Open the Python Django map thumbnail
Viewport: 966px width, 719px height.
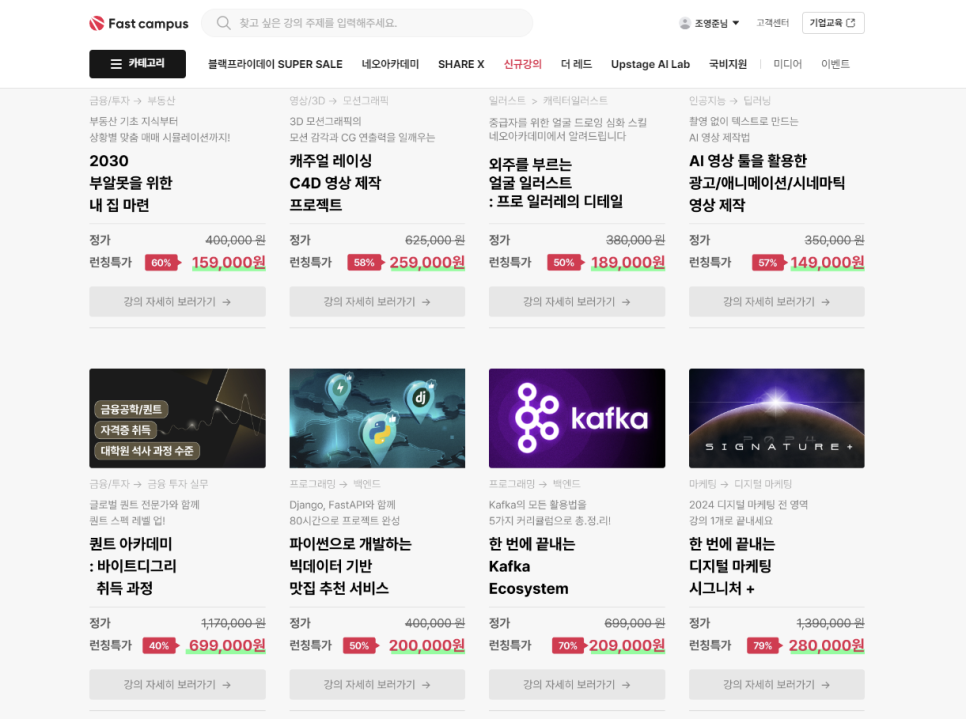point(377,418)
